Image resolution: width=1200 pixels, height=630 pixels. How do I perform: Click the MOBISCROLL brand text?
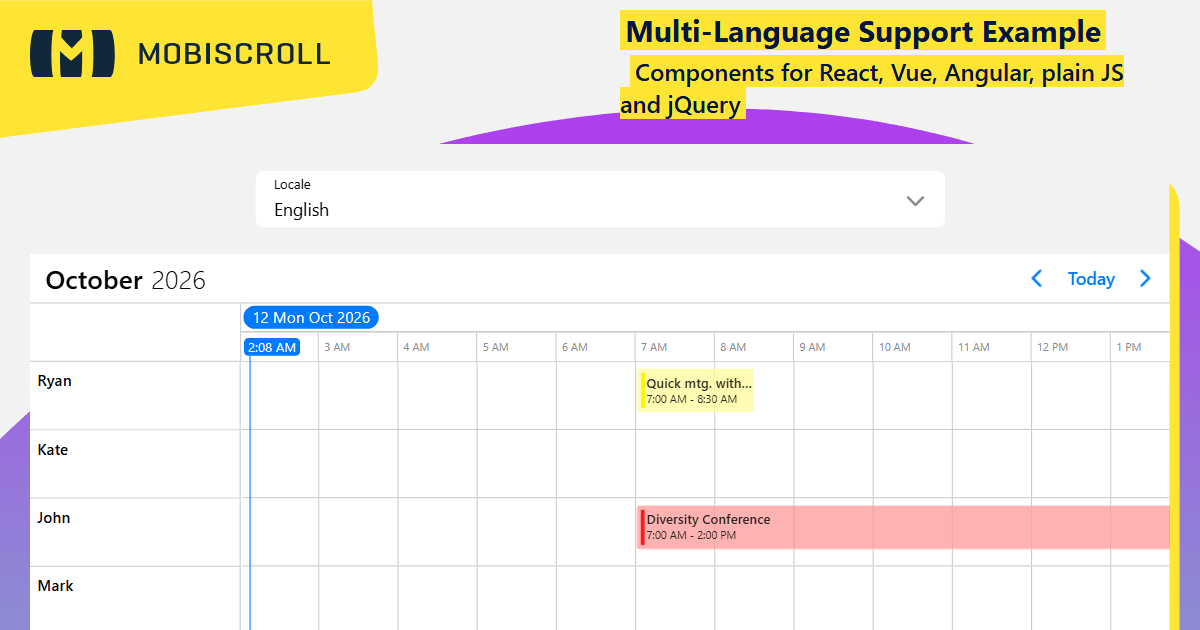[x=234, y=54]
